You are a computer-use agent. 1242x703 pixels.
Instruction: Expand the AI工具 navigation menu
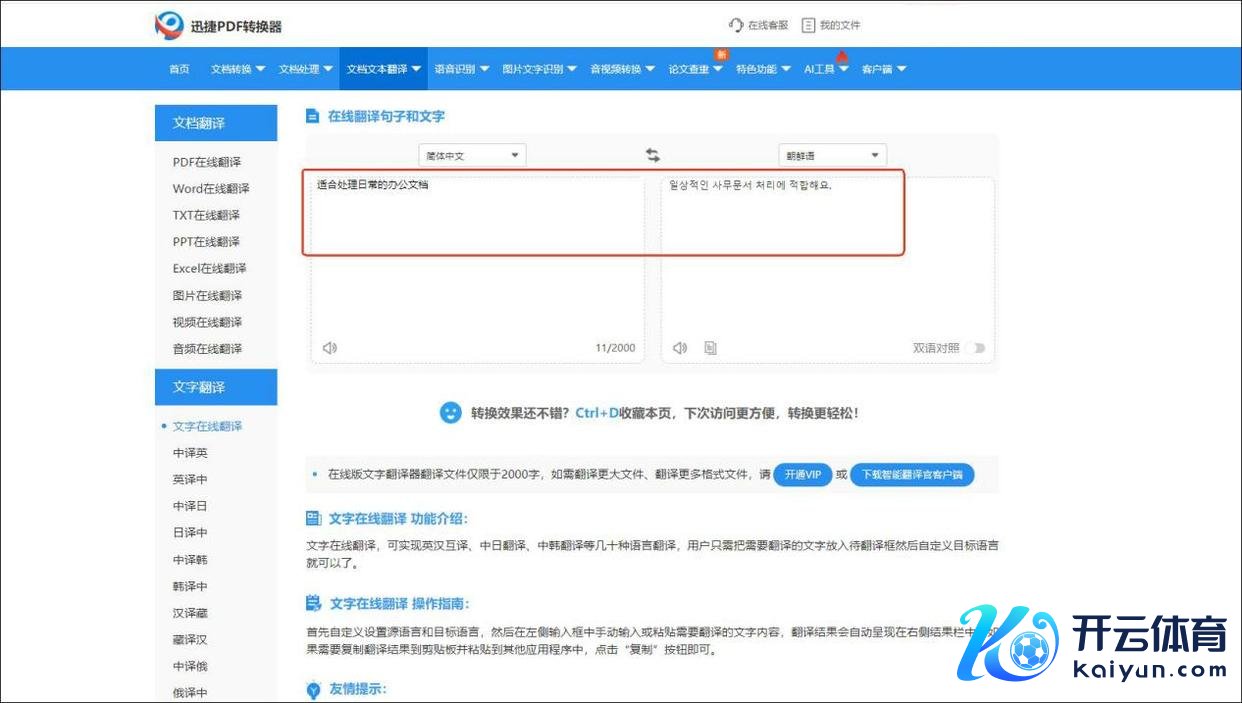pyautogui.click(x=826, y=69)
